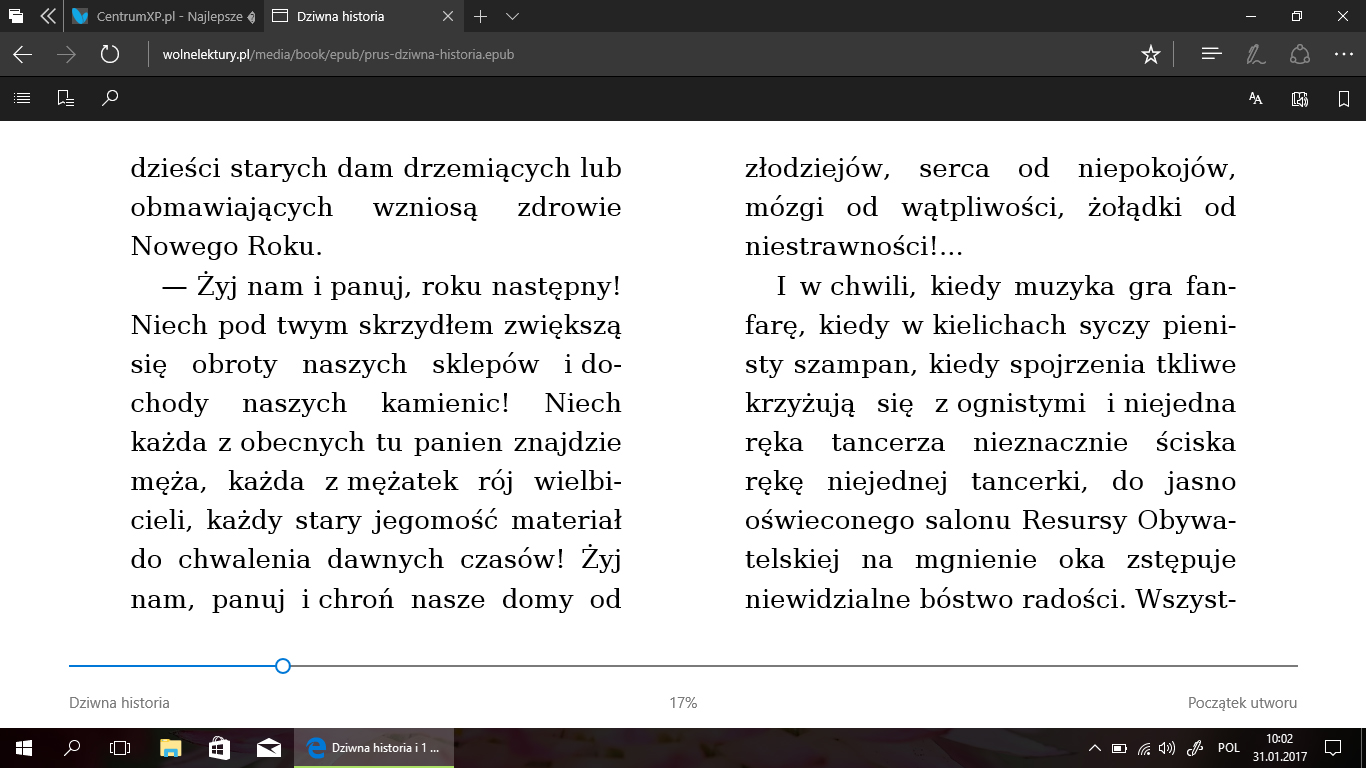Open the Action Center notifications
1366x768 pixels.
(x=1333, y=747)
